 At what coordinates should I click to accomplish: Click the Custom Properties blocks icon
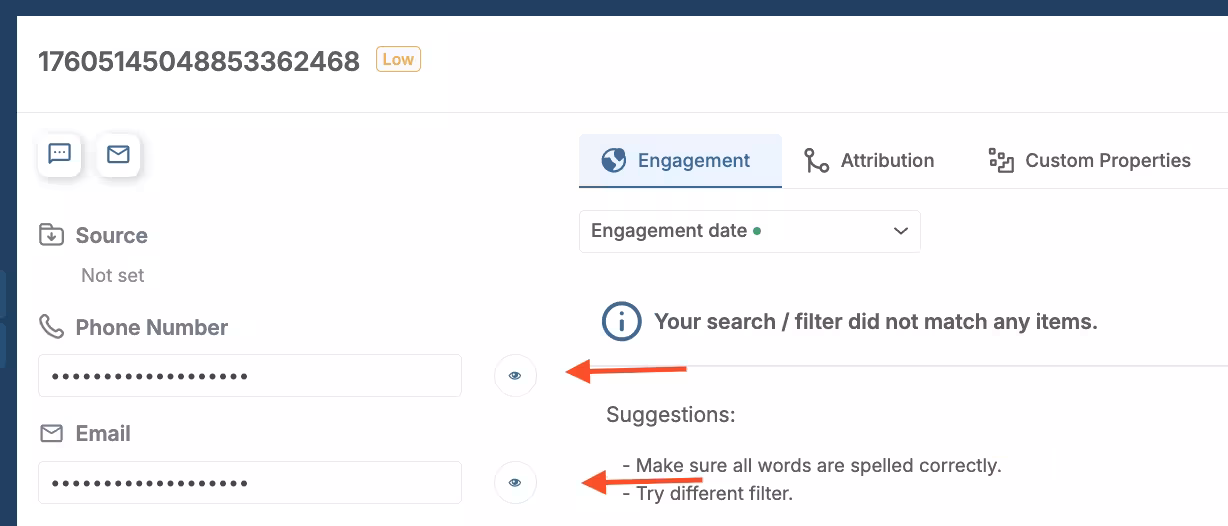1001,160
